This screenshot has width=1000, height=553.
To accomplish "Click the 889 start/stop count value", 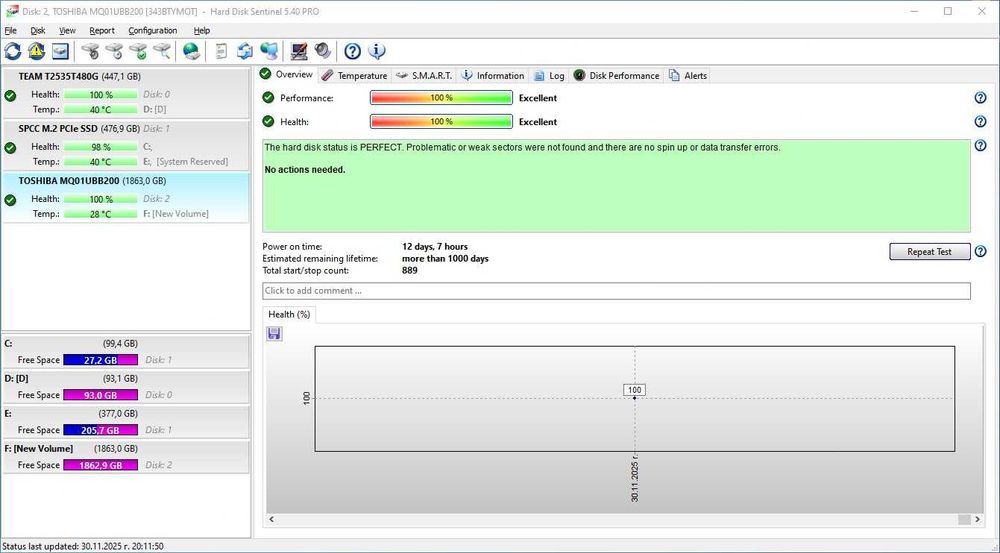I will coord(409,270).
